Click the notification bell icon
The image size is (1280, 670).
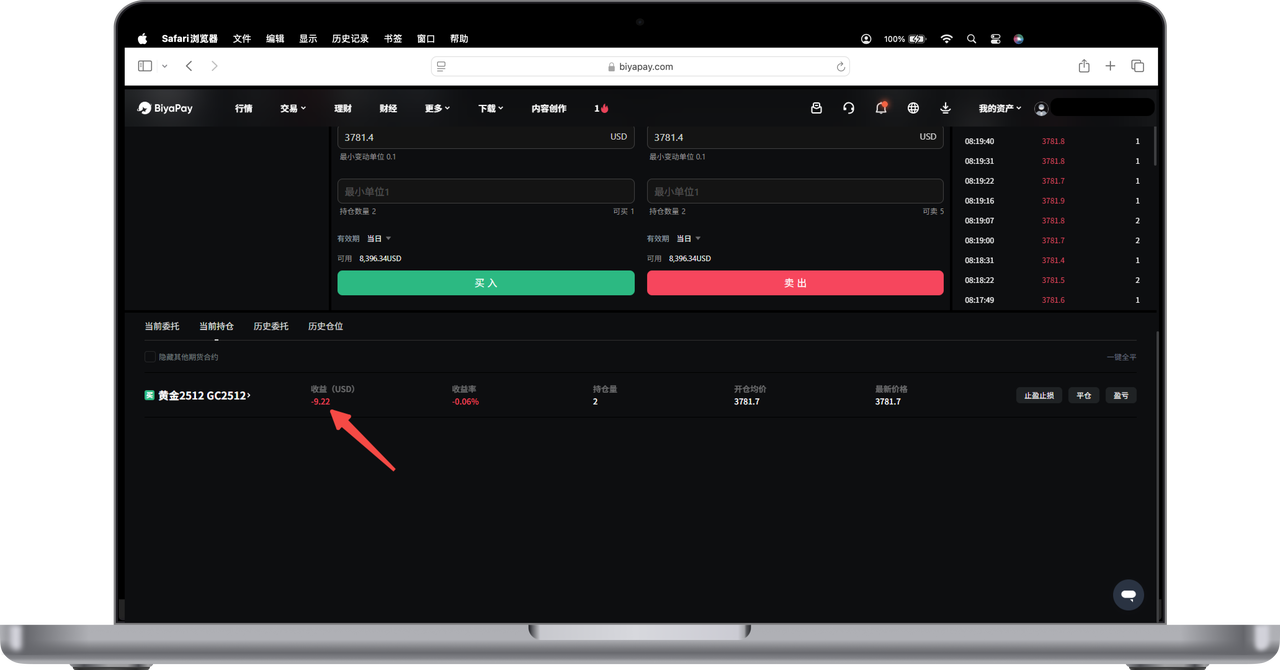(x=881, y=108)
